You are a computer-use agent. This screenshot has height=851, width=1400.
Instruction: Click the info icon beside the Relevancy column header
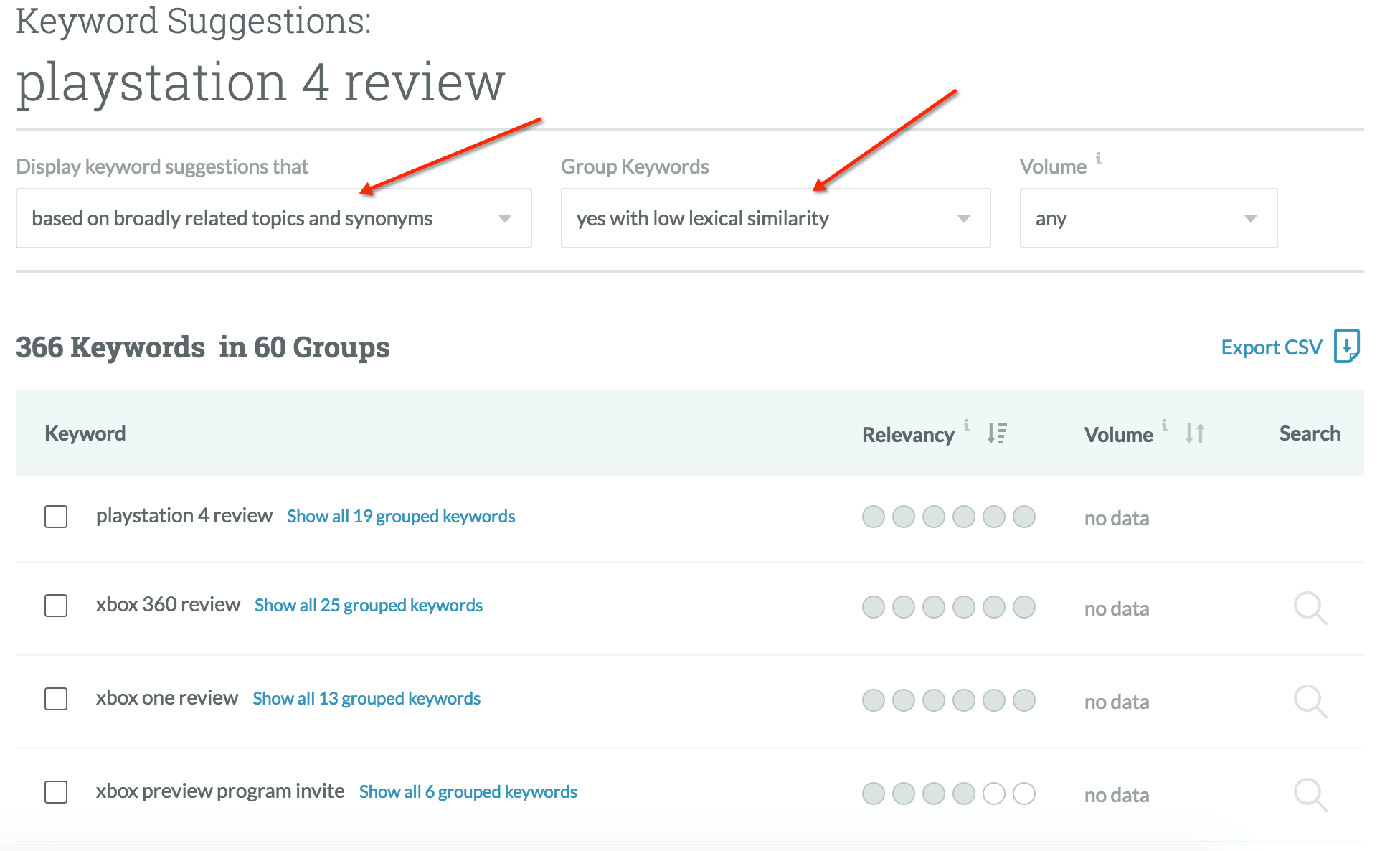[x=967, y=425]
